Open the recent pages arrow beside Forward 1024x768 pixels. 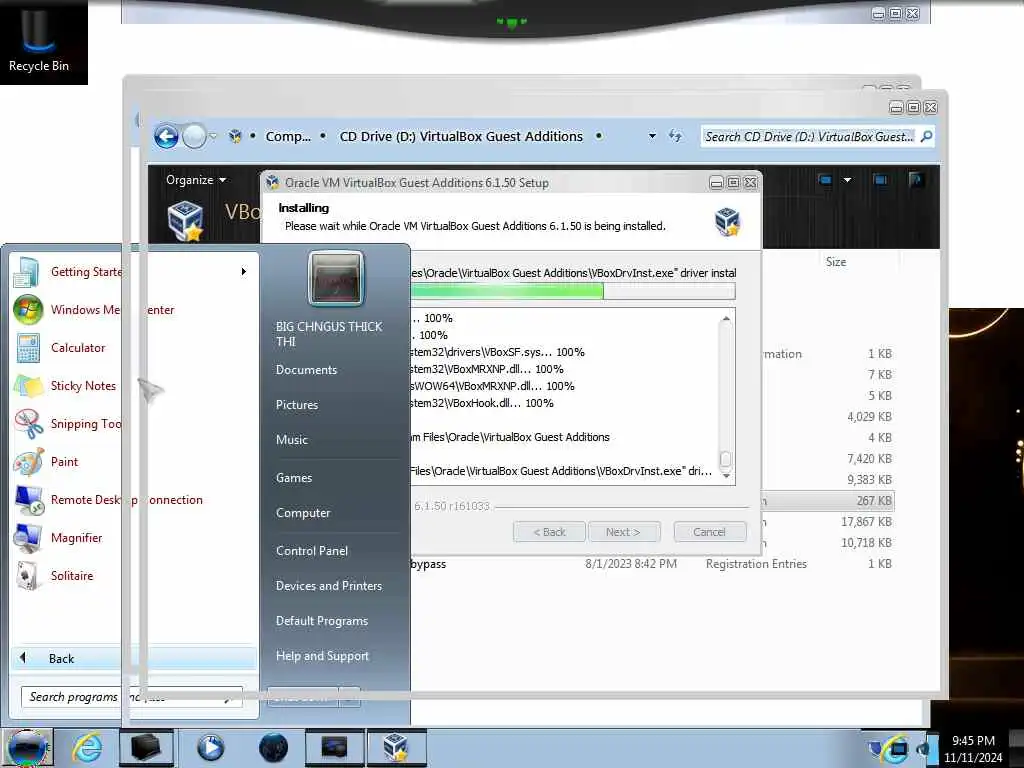[213, 136]
